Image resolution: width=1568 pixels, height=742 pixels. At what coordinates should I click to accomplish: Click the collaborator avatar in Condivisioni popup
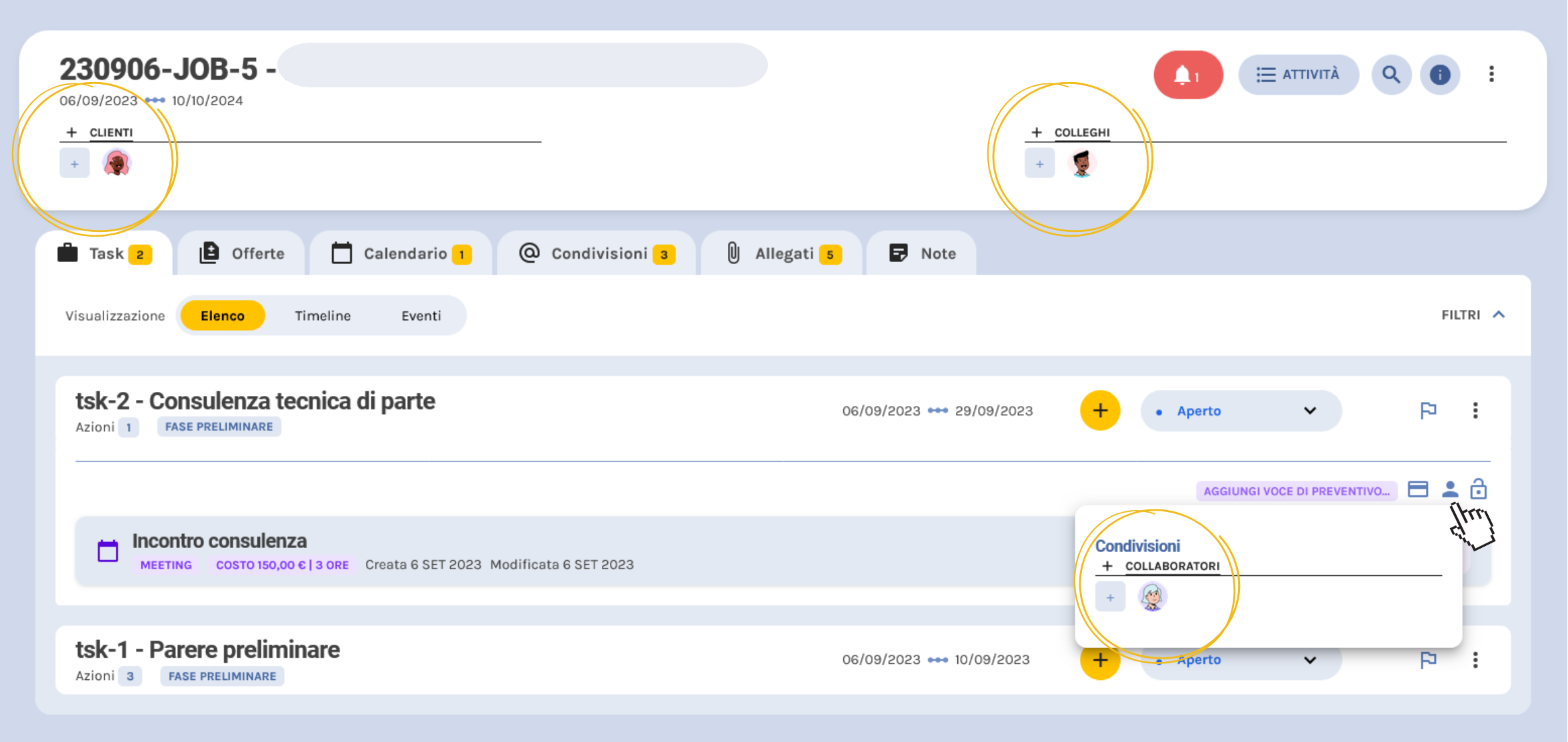(x=1152, y=597)
